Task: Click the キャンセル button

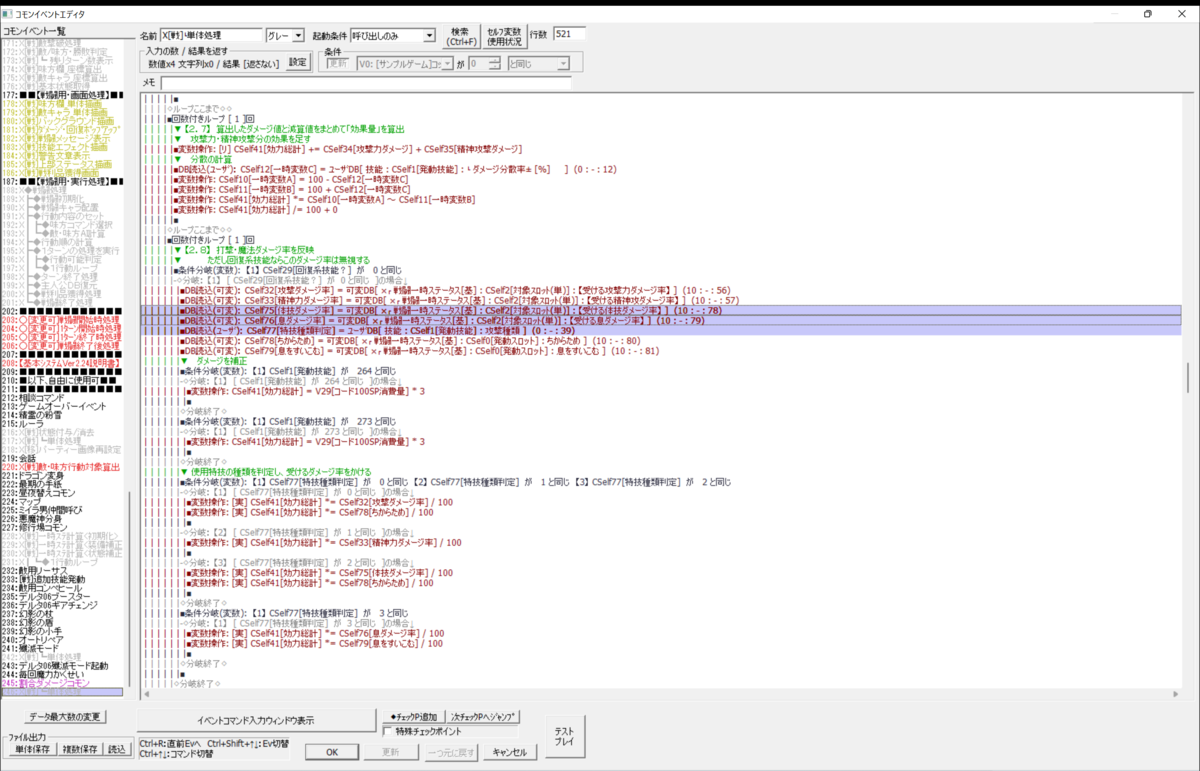Action: click(x=509, y=752)
